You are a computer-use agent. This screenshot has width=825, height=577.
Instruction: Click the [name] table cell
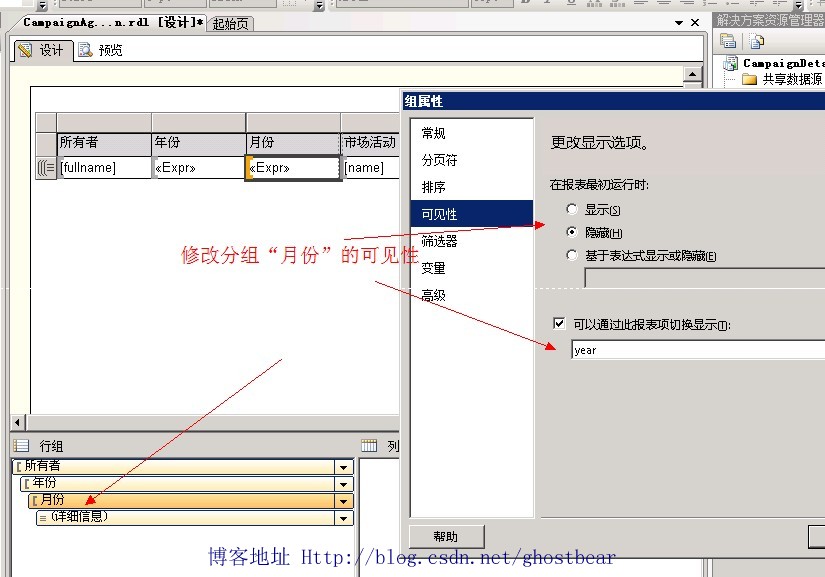pyautogui.click(x=371, y=168)
